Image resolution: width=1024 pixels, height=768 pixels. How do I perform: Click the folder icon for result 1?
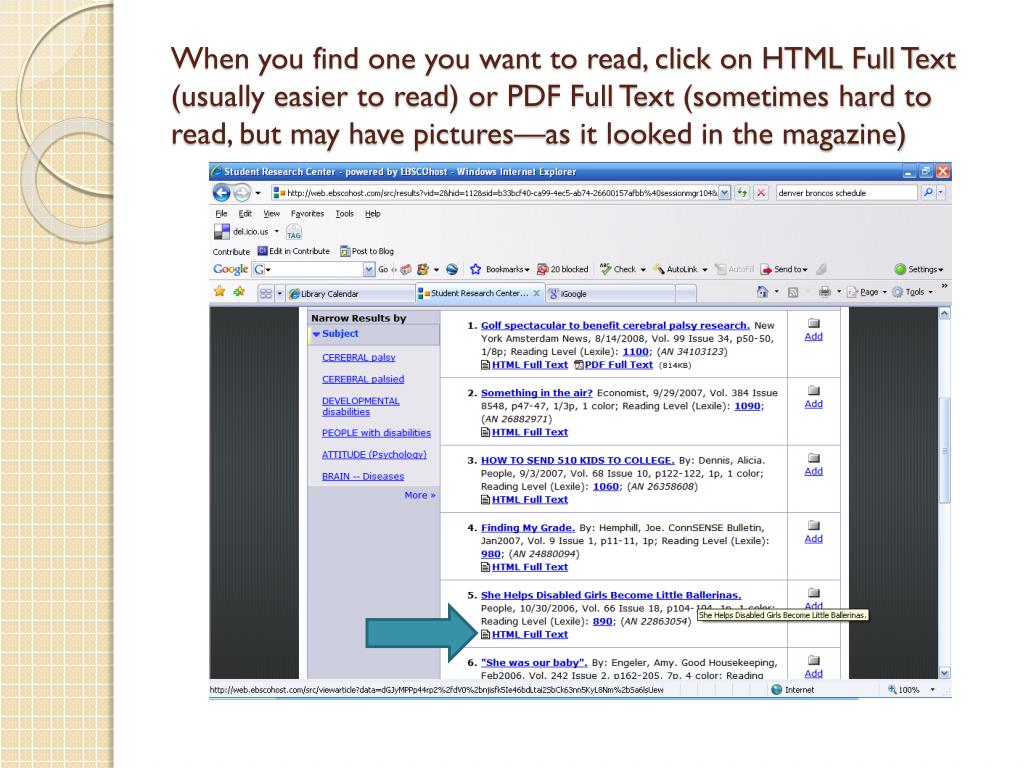click(814, 323)
